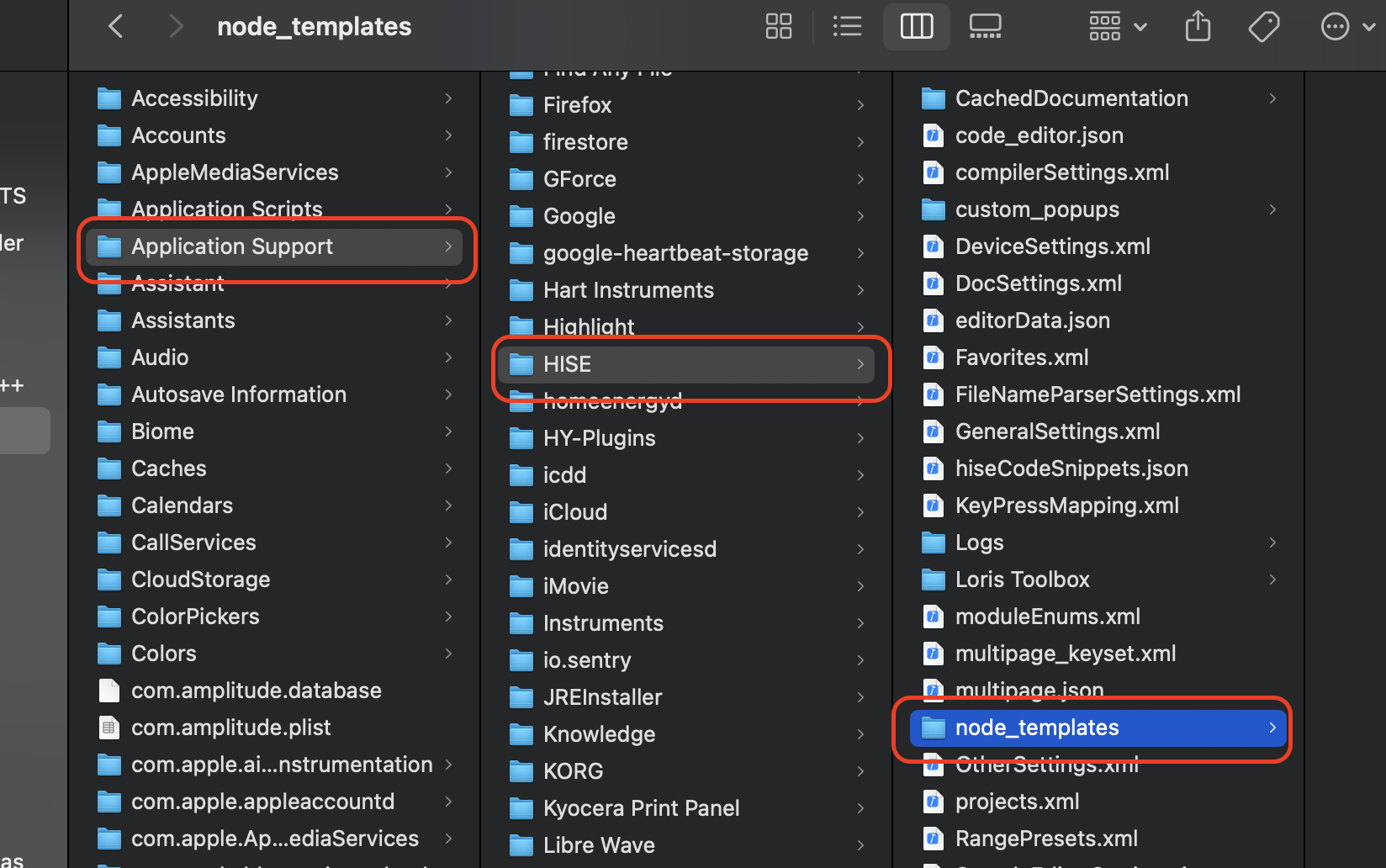Go forward with the toolbar forward arrow

(175, 27)
